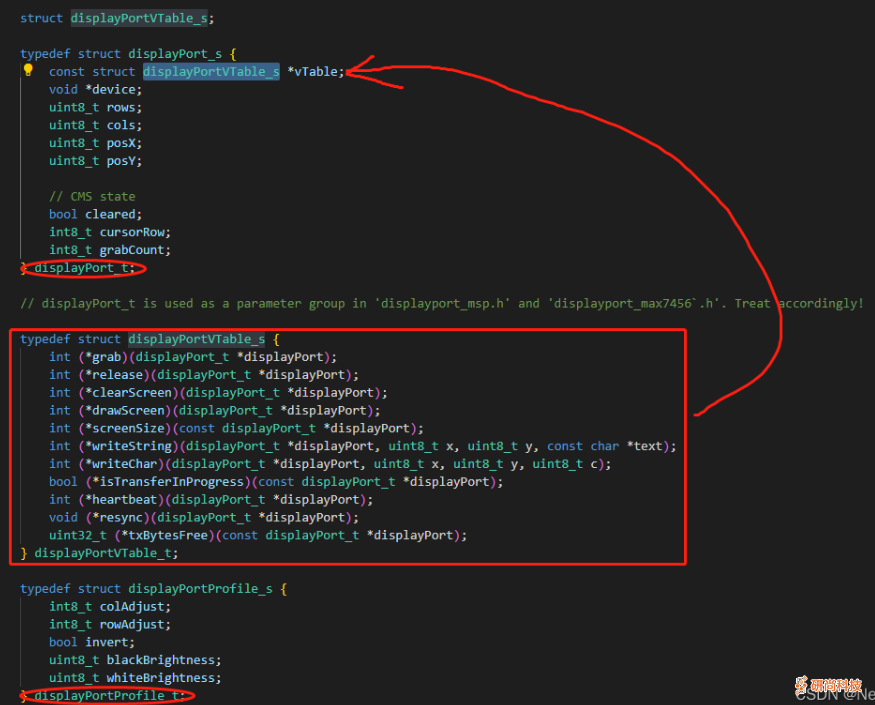Click the displayPortVTable_t closing typedef name

[106, 553]
